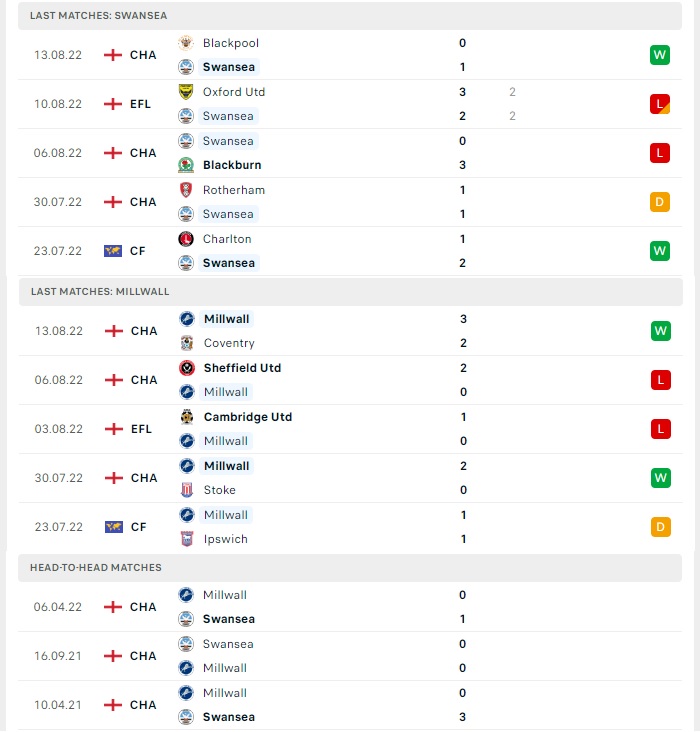This screenshot has width=700, height=732.
Task: Click the Rotherham club crest
Action: tap(186, 190)
